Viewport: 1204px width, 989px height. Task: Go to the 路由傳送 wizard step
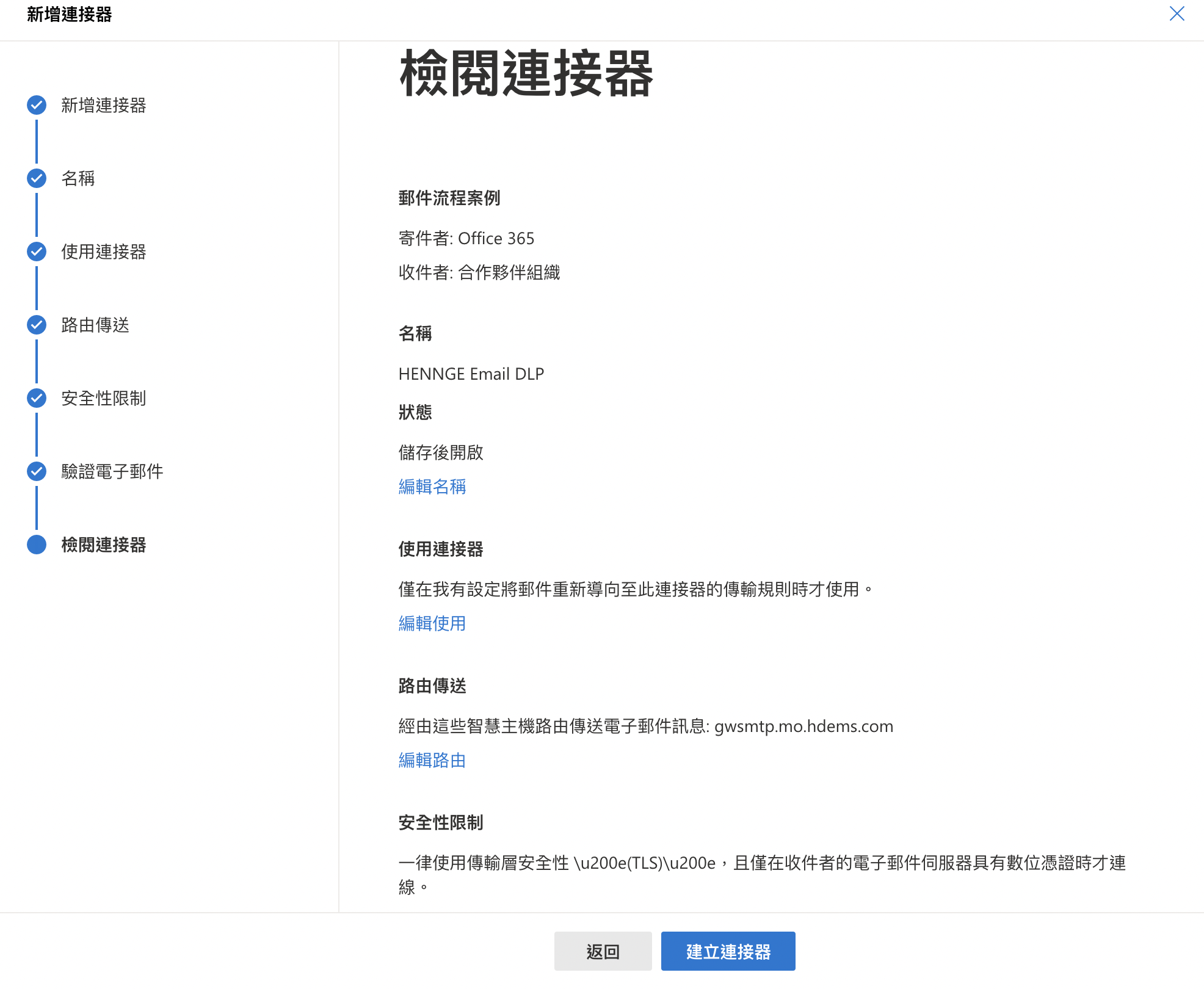point(95,325)
